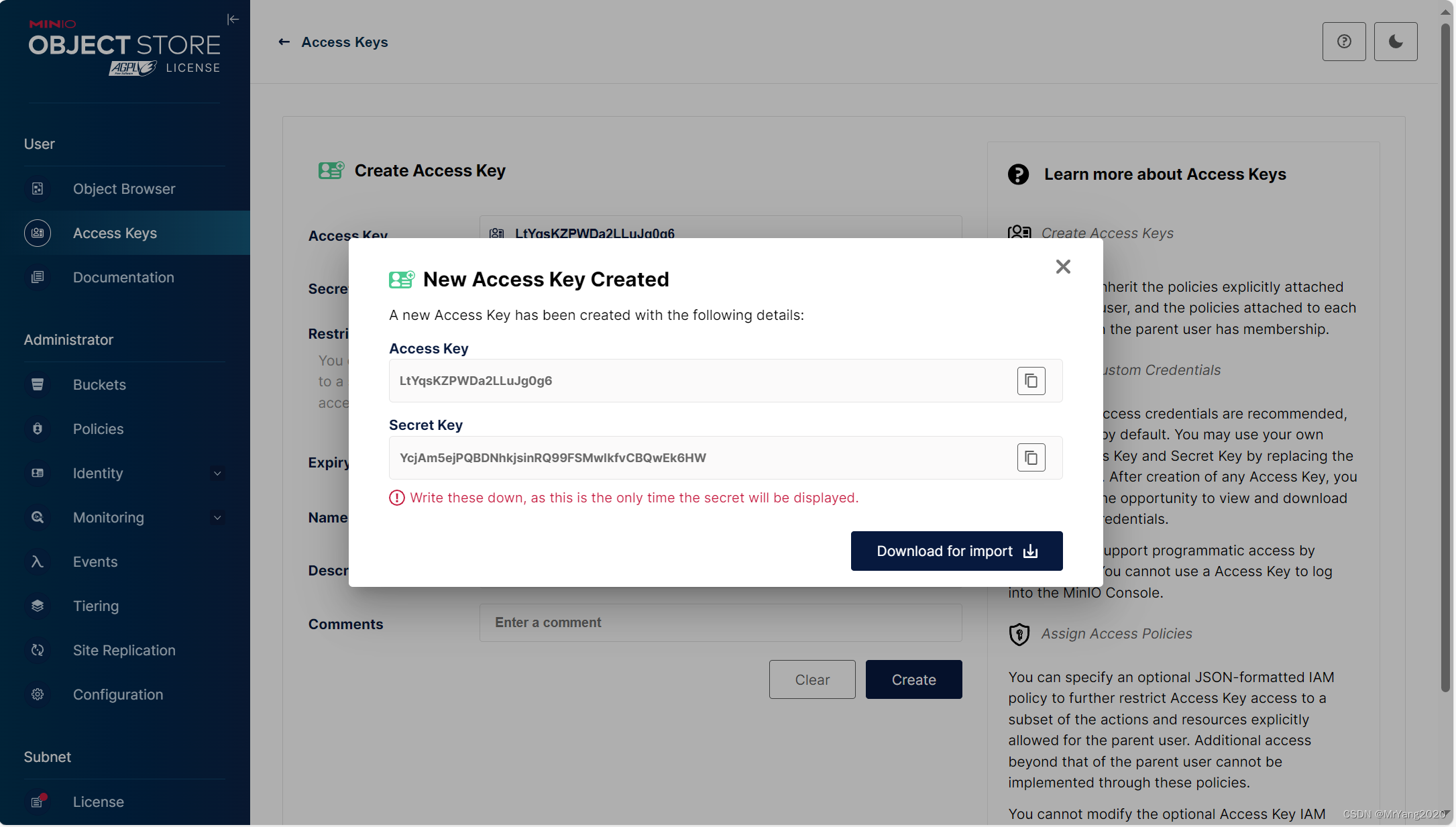Viewport: 1456px width, 827px height.
Task: Expand the Monitoring submenu
Action: pyautogui.click(x=217, y=518)
